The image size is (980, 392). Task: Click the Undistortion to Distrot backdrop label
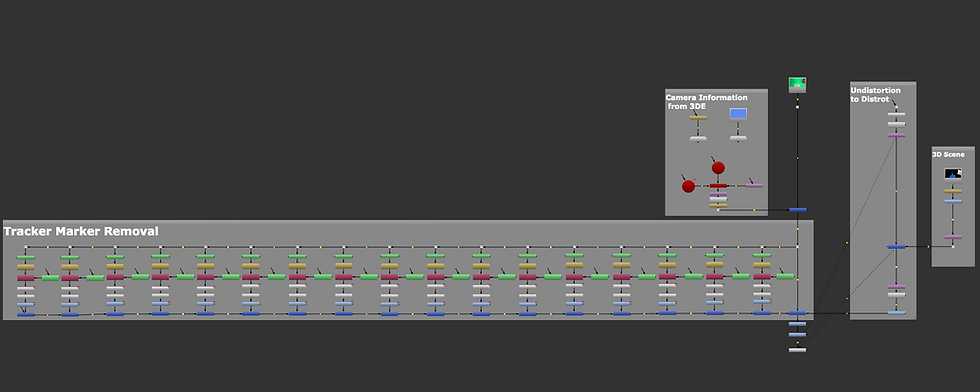tap(875, 95)
